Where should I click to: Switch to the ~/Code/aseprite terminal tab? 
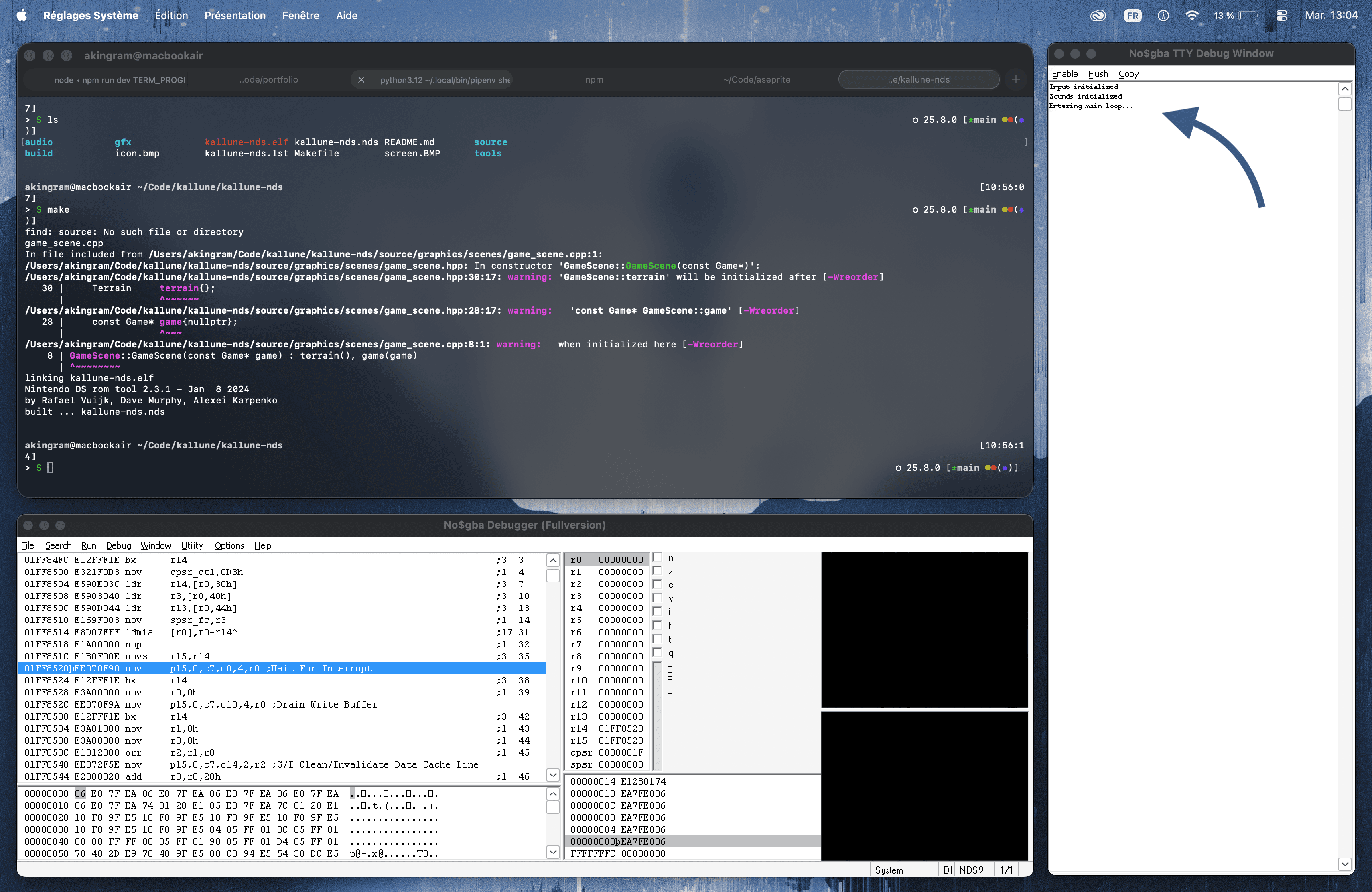click(756, 79)
